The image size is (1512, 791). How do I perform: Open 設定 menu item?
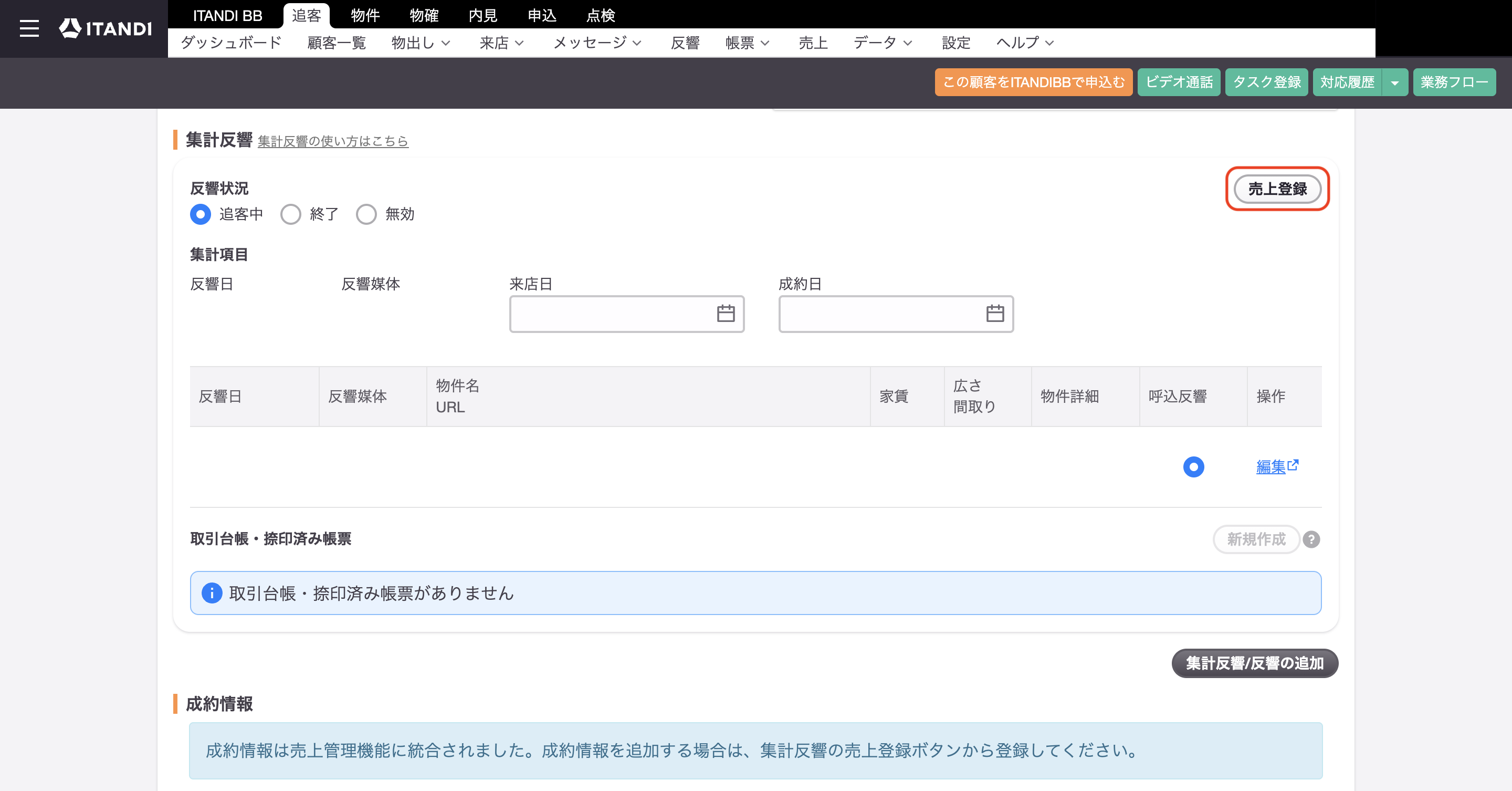click(955, 43)
